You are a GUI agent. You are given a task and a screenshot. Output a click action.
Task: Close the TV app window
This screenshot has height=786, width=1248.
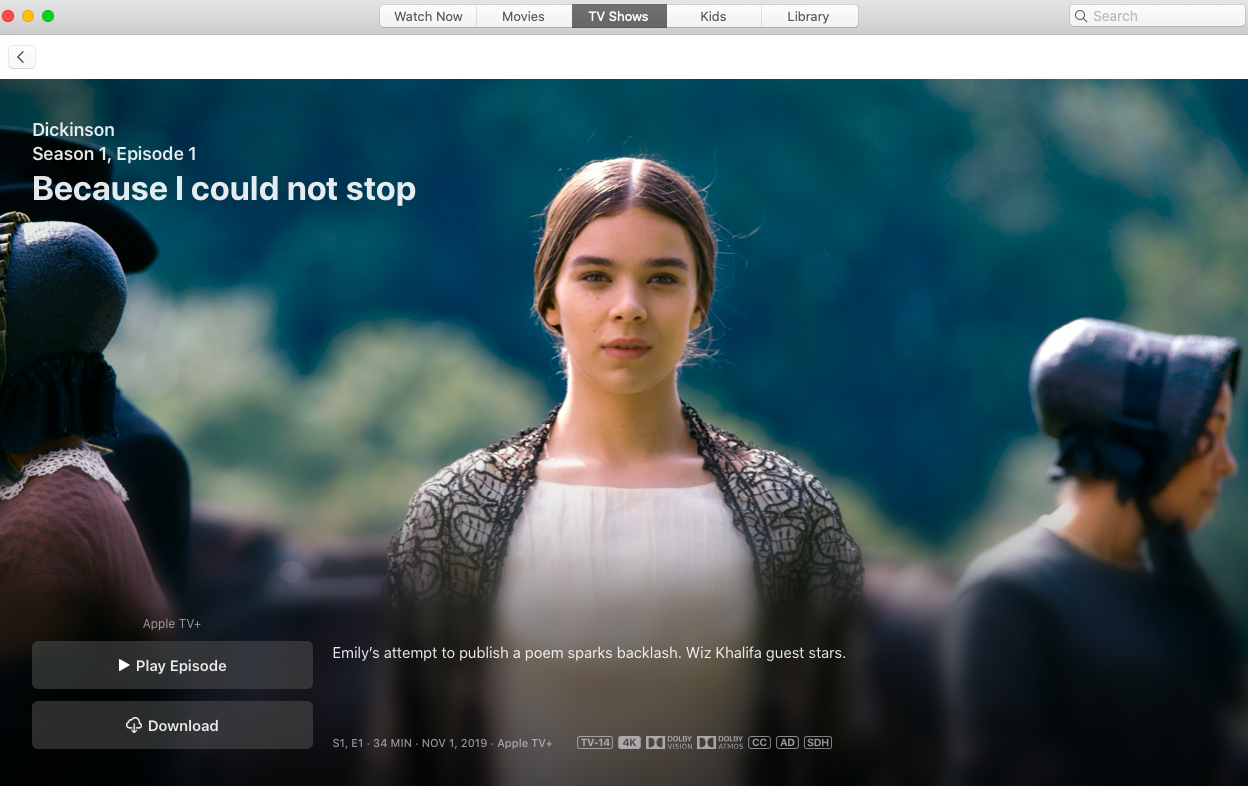pos(8,16)
